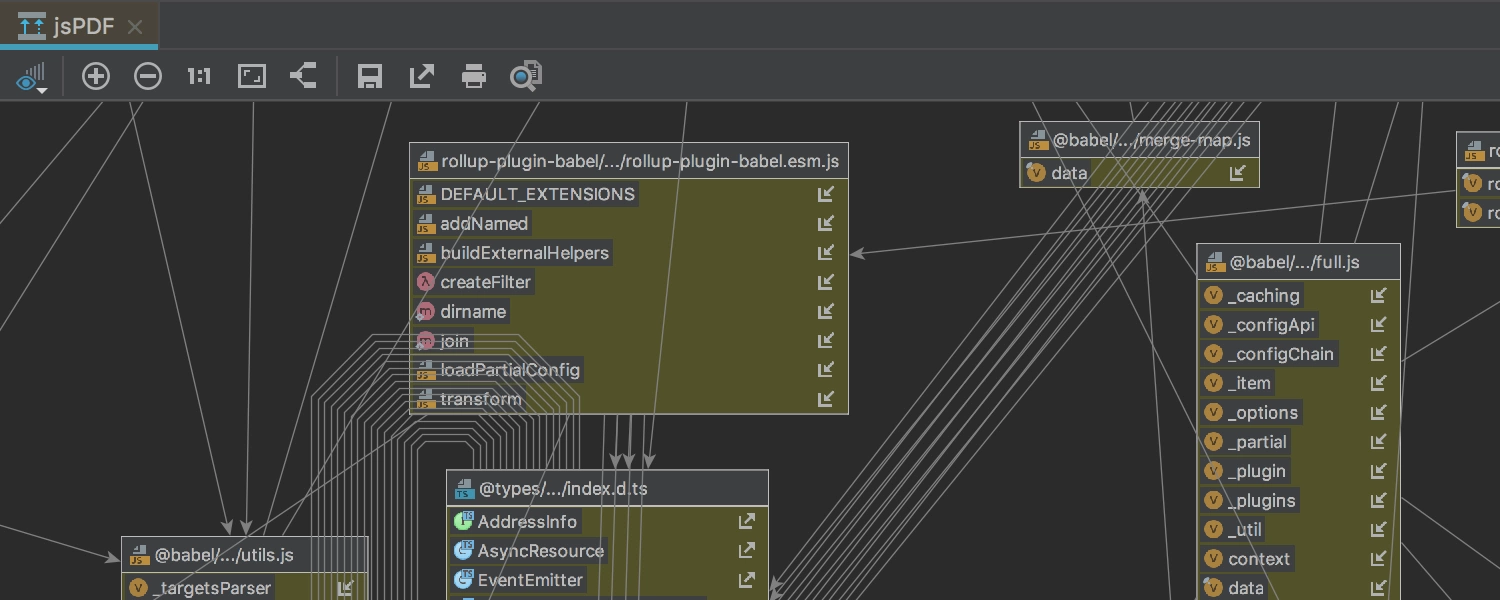Select the DEFAULT_EXTENSIONS row
Image resolution: width=1500 pixels, height=600 pixels.
629,194
